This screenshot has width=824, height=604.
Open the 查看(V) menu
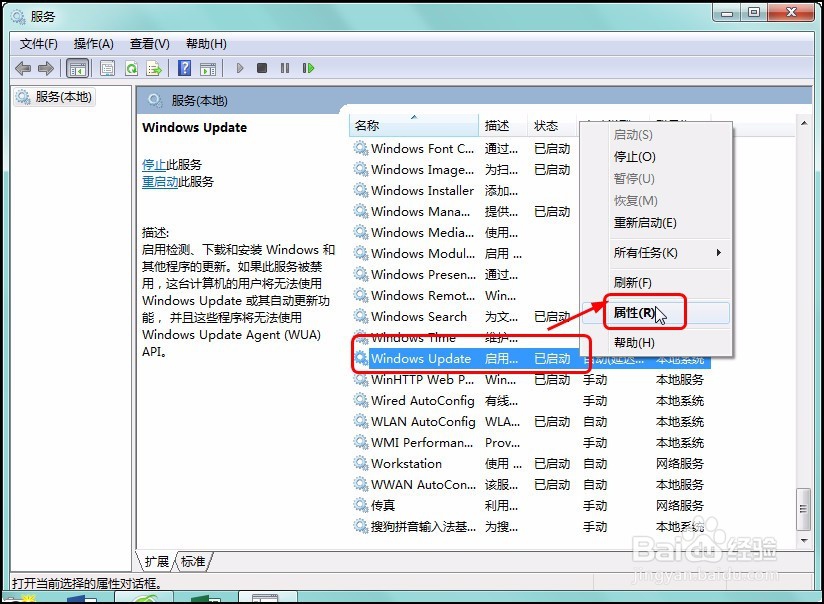(150, 44)
